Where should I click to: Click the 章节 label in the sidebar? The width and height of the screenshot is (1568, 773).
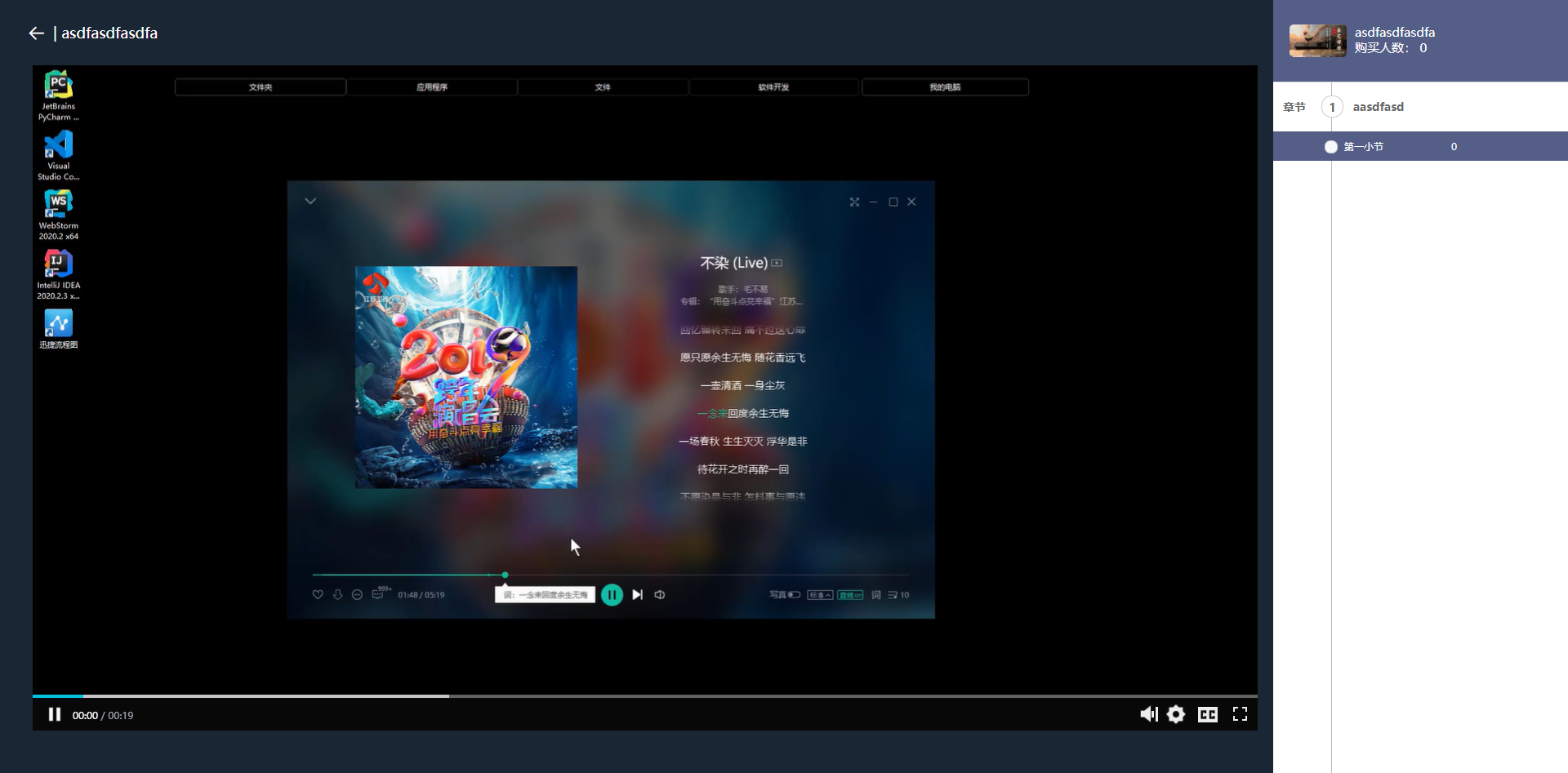click(1294, 107)
